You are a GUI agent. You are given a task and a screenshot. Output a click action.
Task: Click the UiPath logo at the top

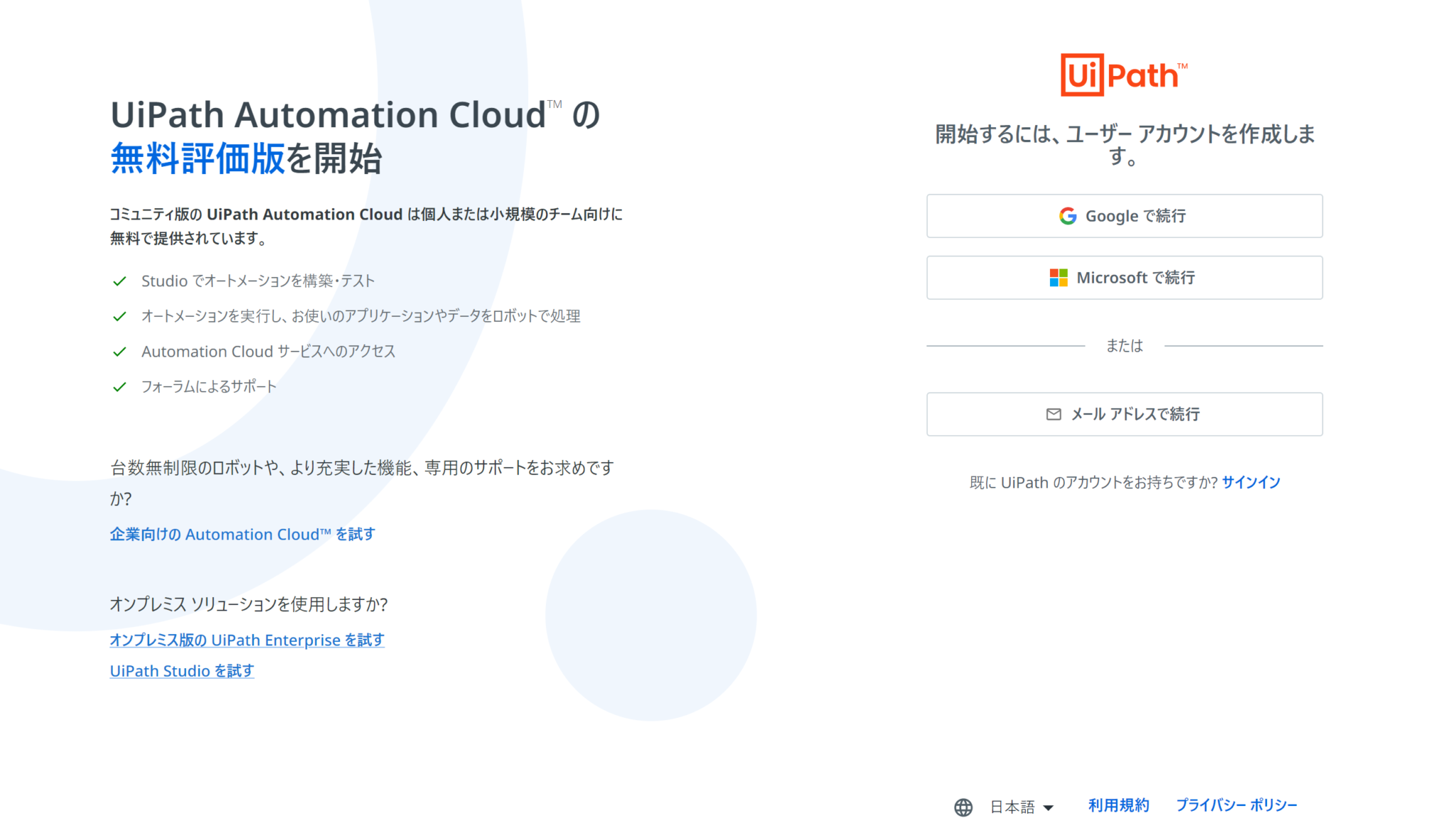pos(1123,73)
